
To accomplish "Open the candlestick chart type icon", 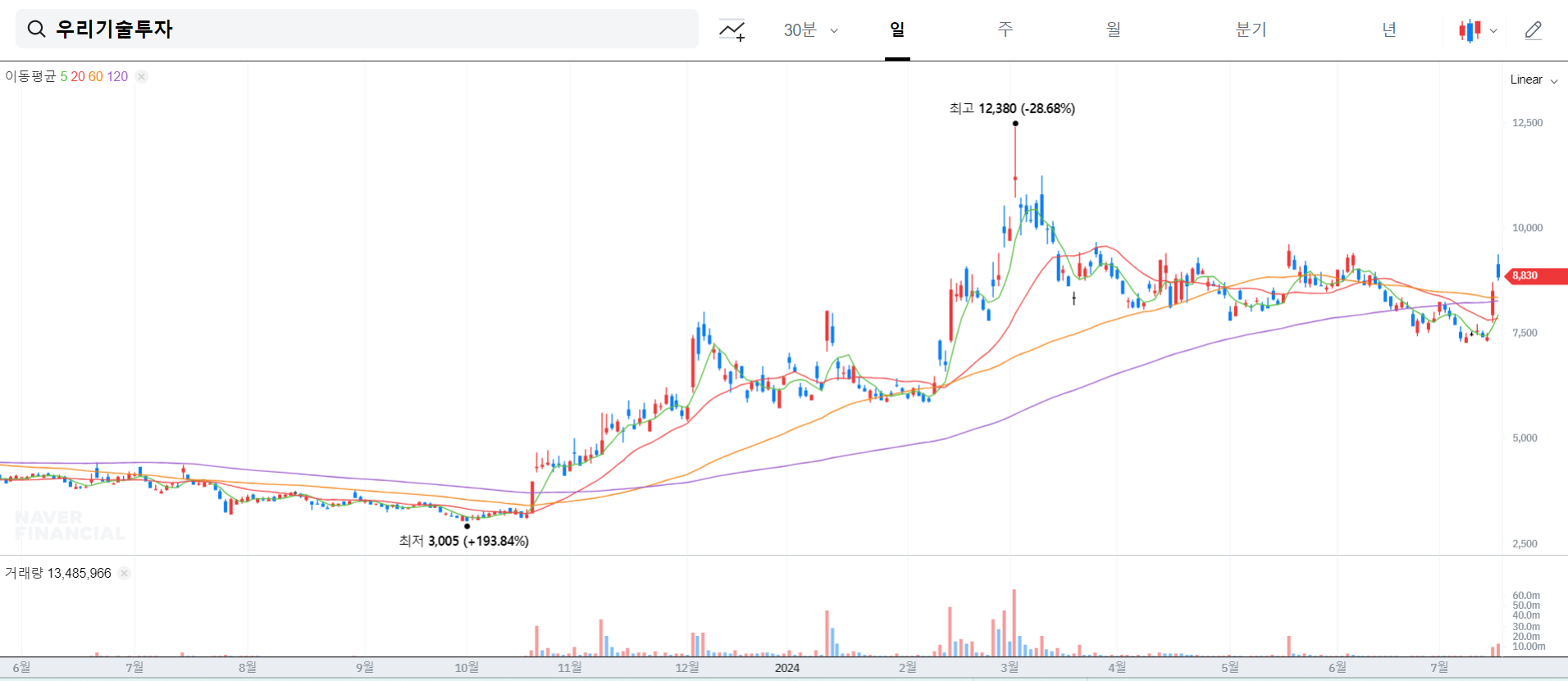I will point(1470,30).
